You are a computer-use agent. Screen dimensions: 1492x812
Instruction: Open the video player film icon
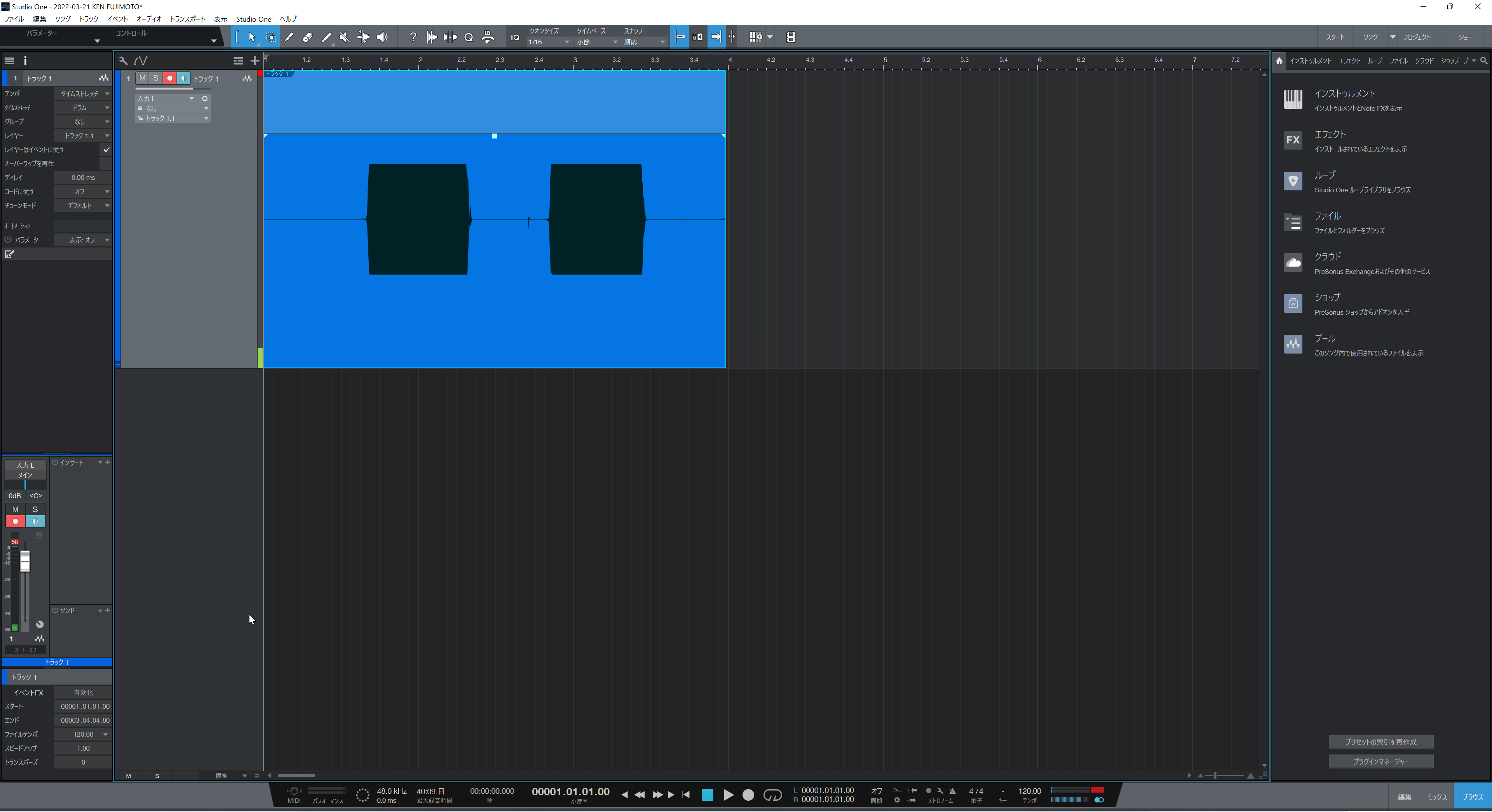click(x=791, y=37)
